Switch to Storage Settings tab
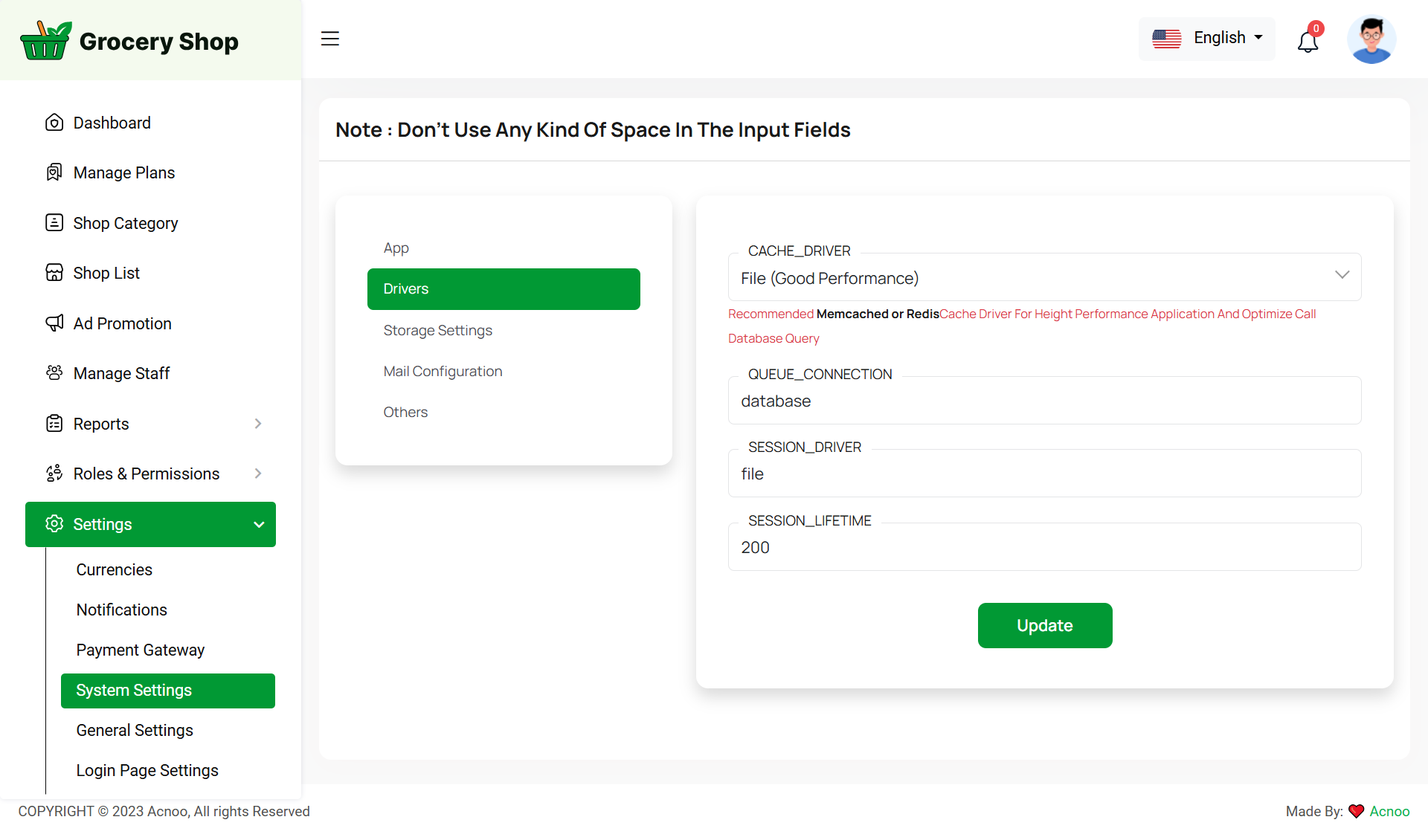 coord(437,330)
